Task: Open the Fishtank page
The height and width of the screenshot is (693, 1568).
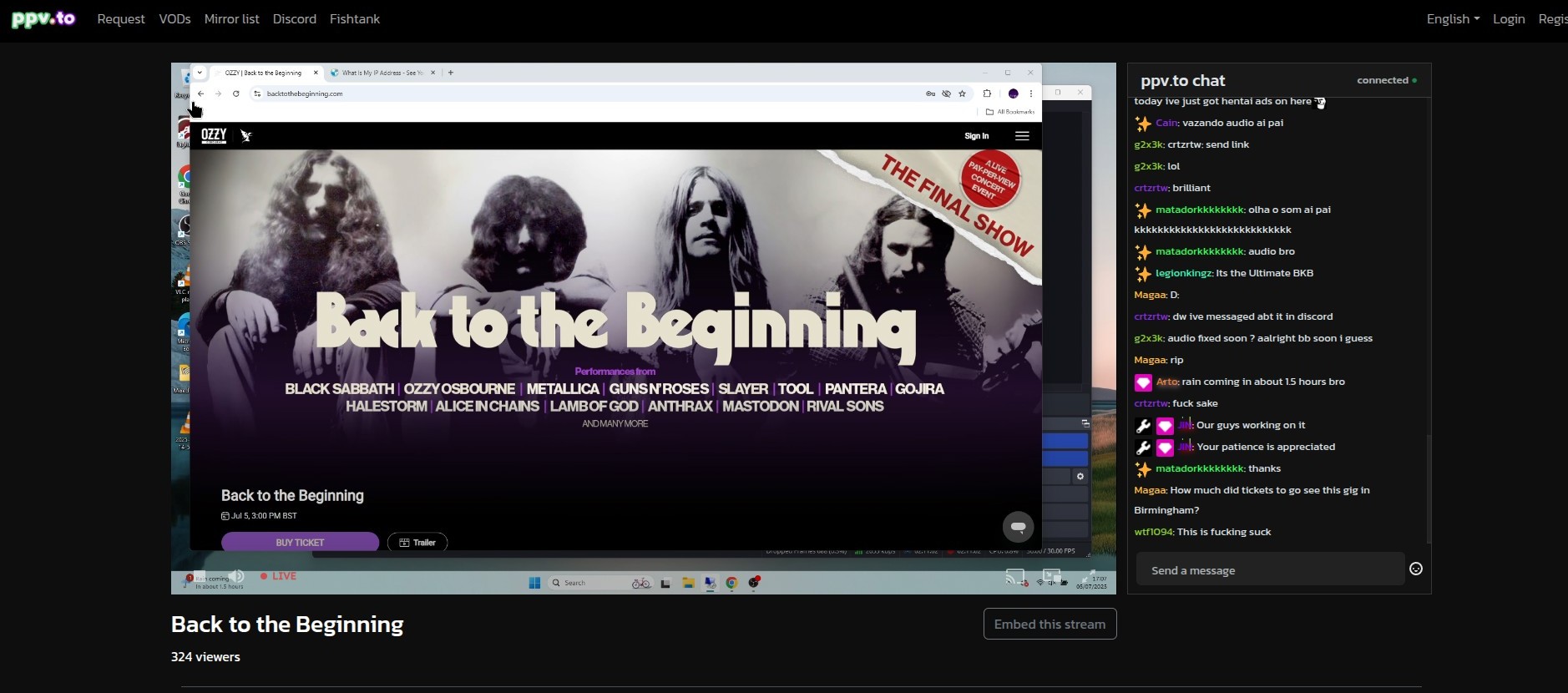Action: click(355, 18)
